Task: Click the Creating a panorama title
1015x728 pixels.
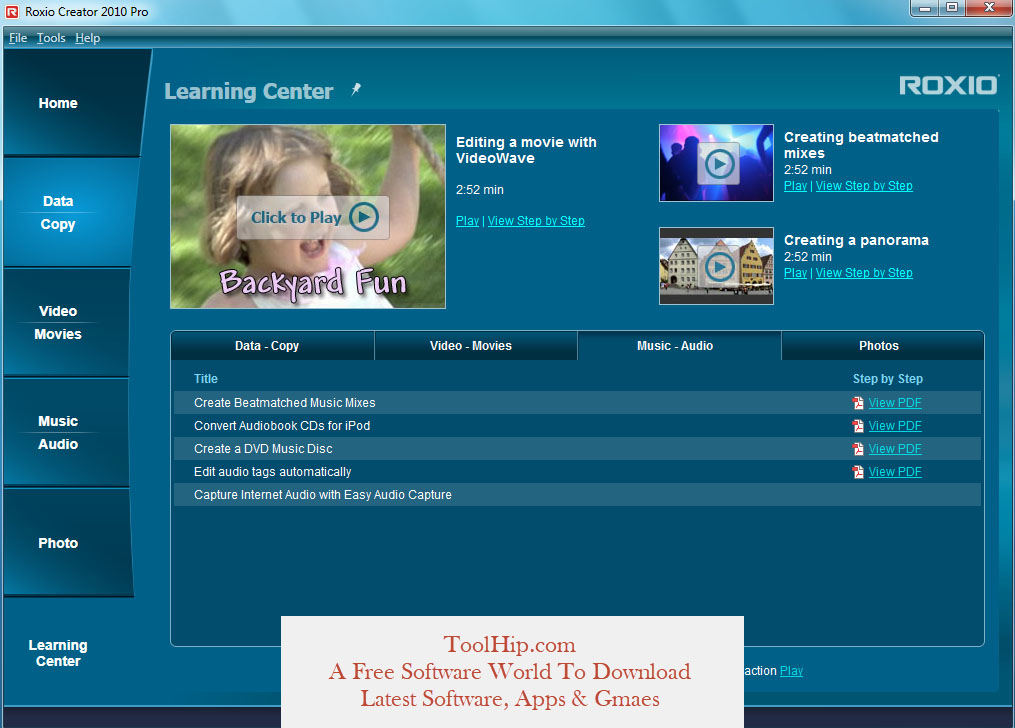Action: (856, 240)
